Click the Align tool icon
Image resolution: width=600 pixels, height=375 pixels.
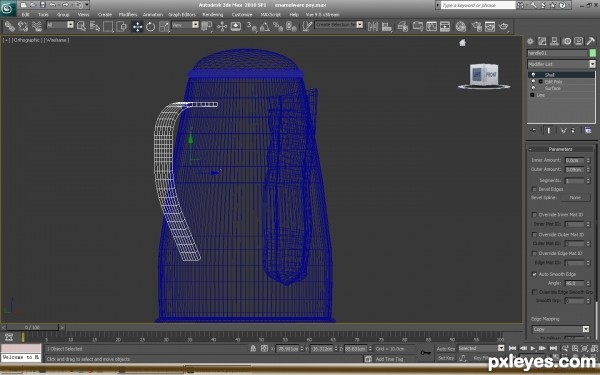click(386, 26)
